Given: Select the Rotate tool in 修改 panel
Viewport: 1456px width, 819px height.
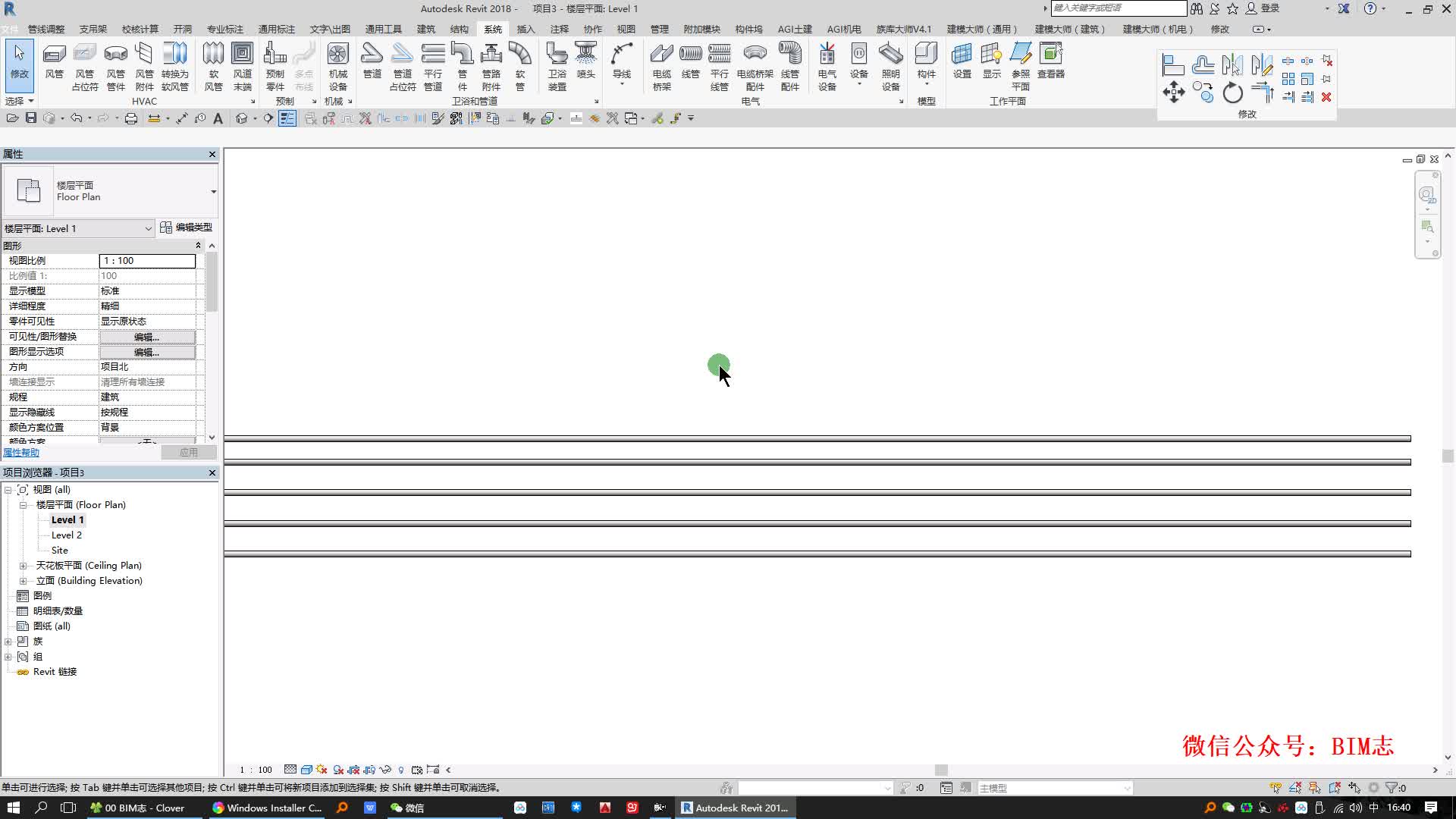Looking at the screenshot, I should pos(1232,93).
